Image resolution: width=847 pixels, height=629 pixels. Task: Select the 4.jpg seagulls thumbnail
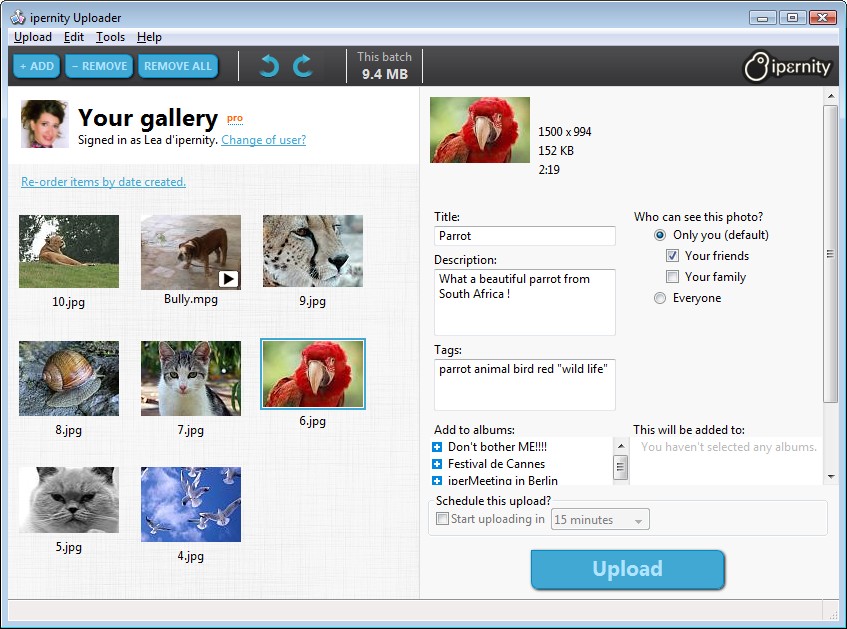pyautogui.click(x=191, y=504)
